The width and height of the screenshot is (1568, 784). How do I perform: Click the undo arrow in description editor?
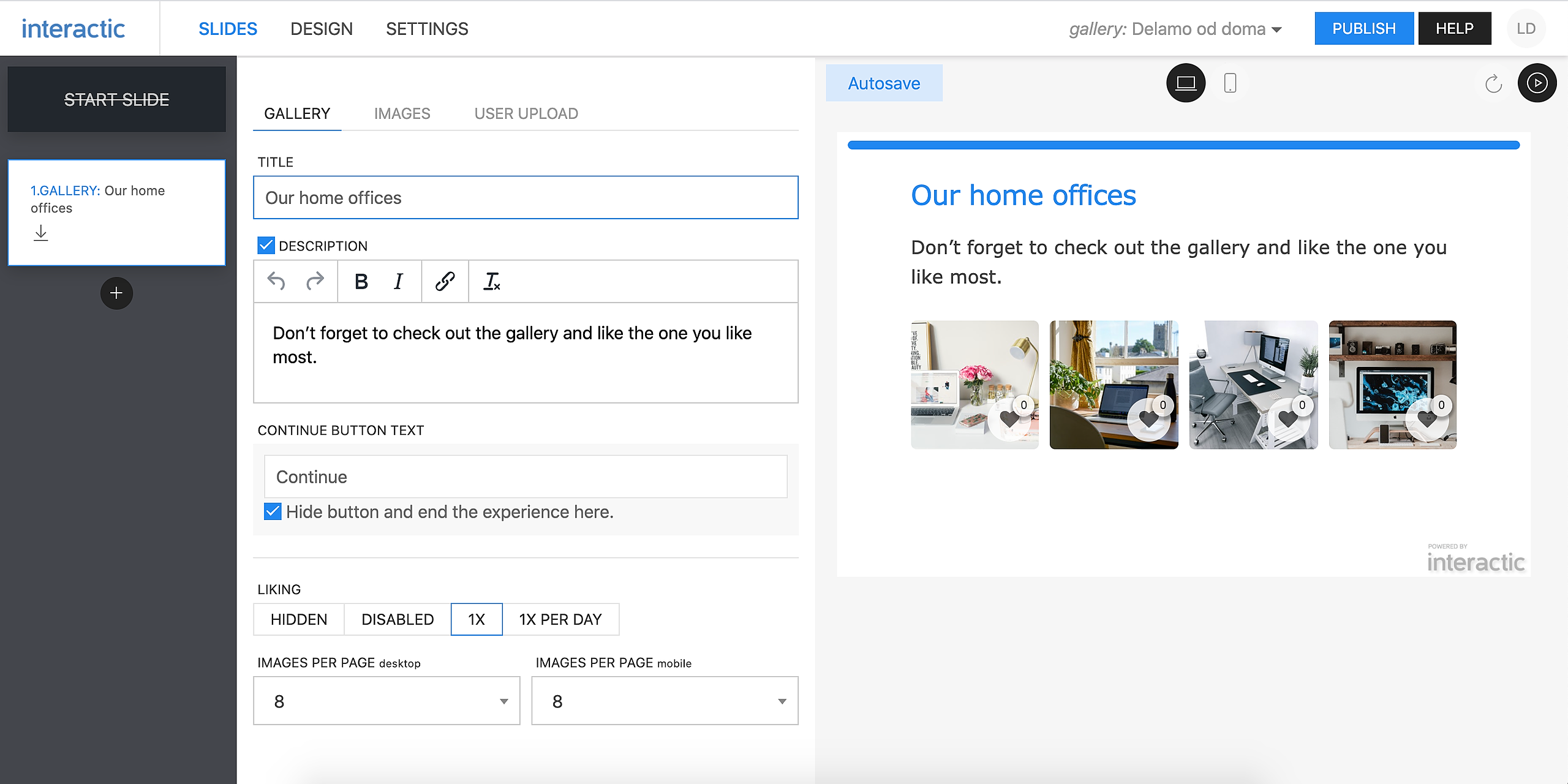coord(276,282)
